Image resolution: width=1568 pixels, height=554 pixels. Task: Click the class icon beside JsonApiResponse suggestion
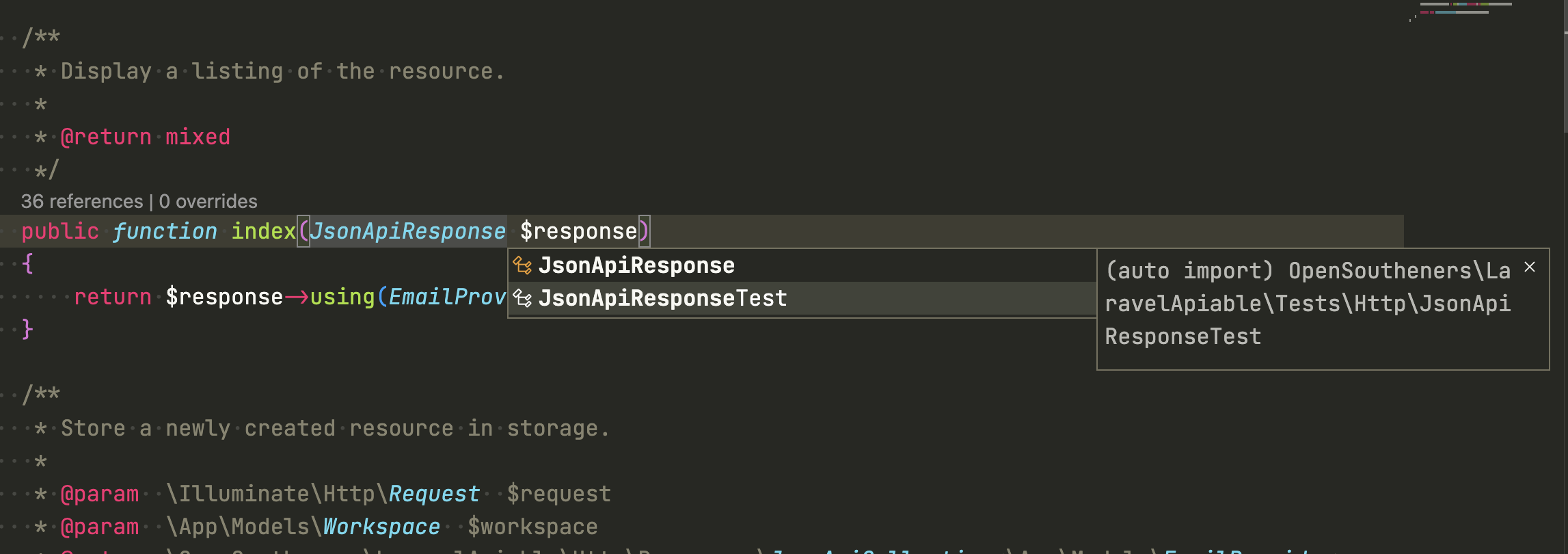point(523,265)
